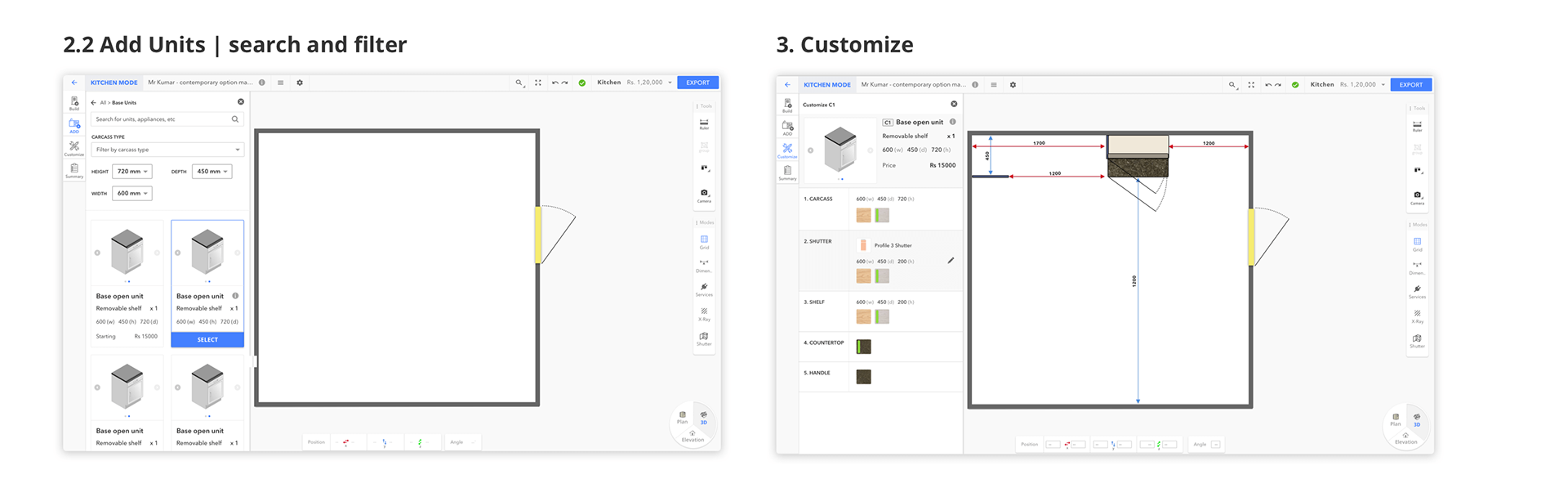This screenshot has width=1568, height=488.
Task: Click KITCHEN MODE in the Customize window
Action: (x=826, y=85)
